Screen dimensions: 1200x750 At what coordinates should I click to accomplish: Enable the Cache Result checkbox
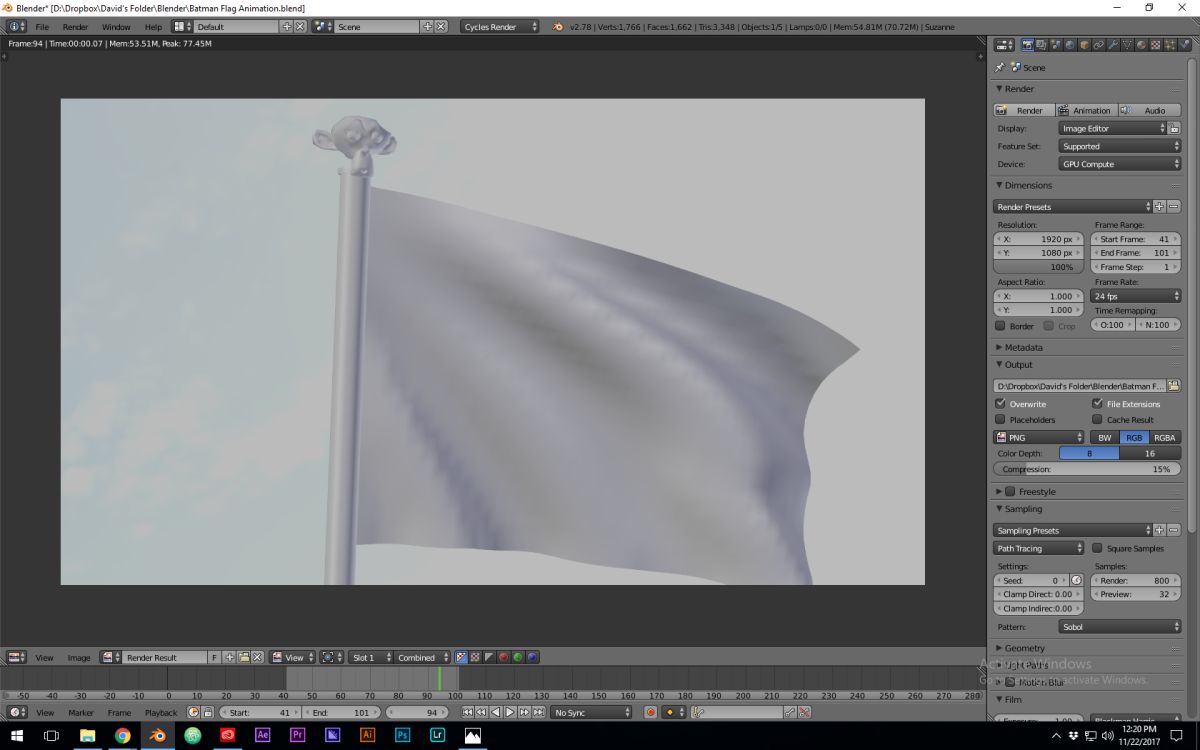coord(1098,419)
